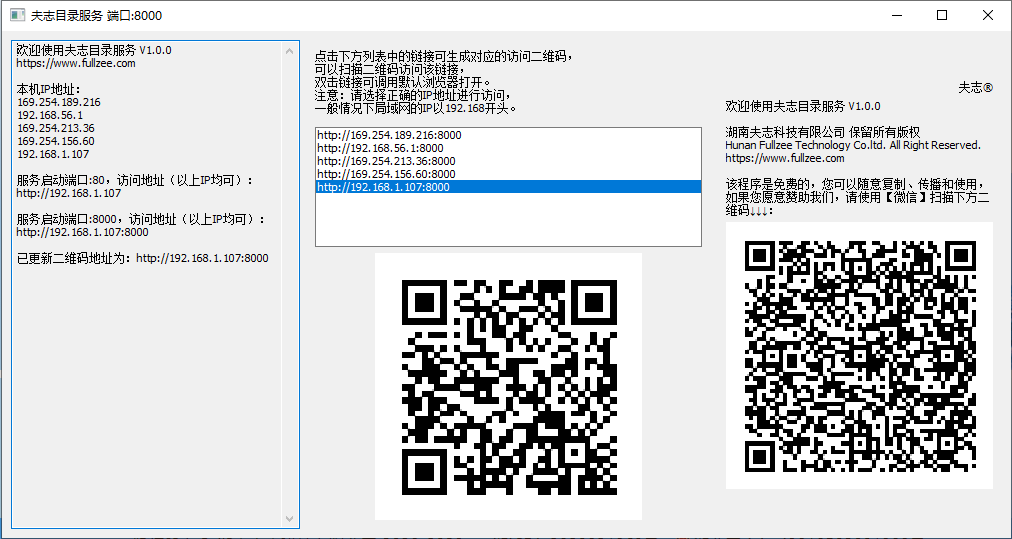This screenshot has height=539, width=1012.
Task: Click scroll-up arrow in log panel
Action: coord(289,50)
